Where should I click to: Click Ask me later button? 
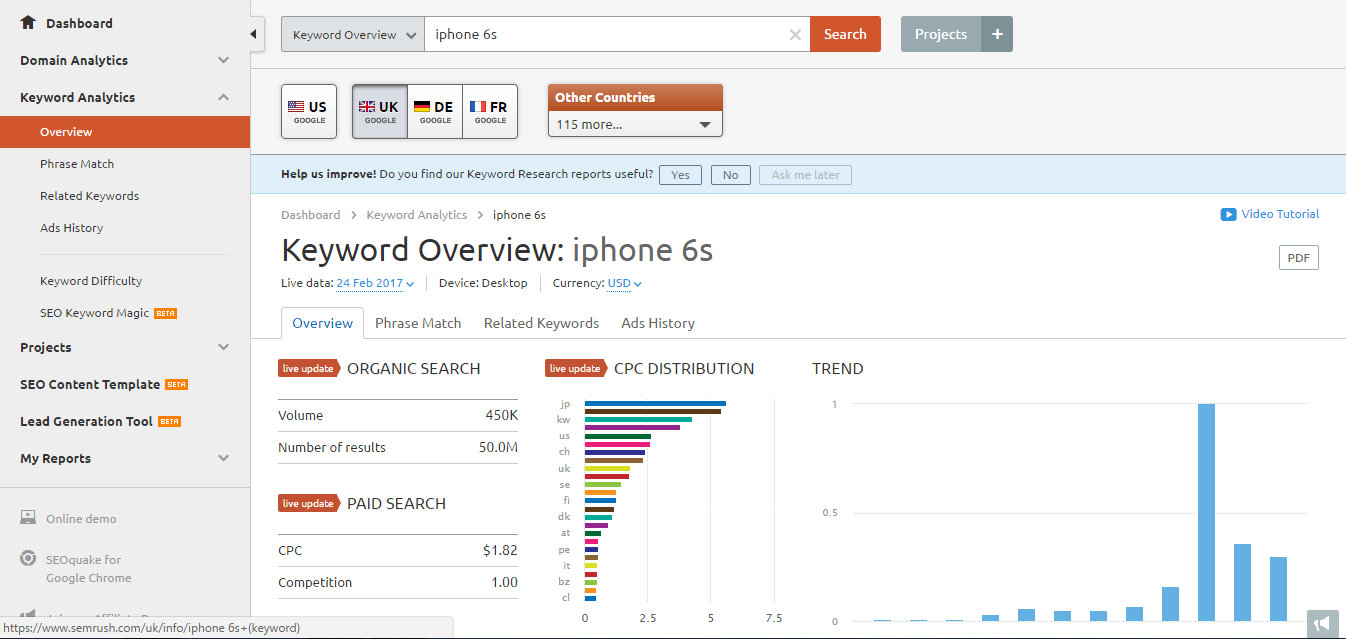[806, 175]
